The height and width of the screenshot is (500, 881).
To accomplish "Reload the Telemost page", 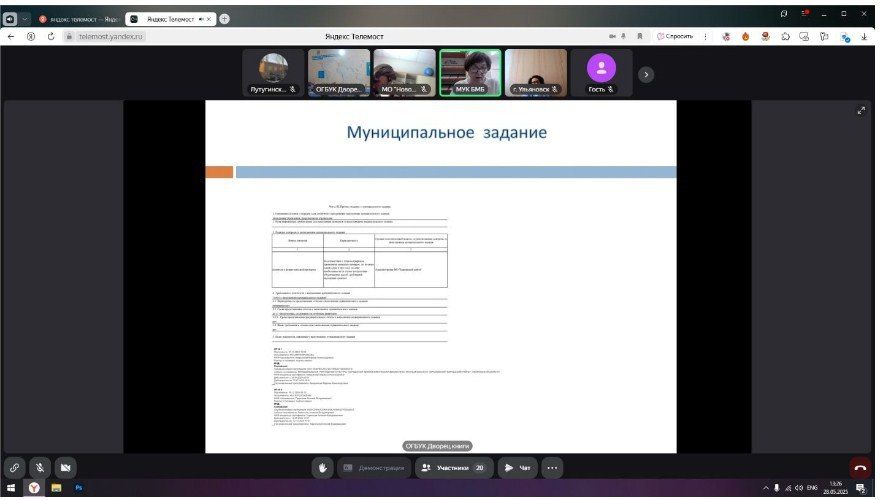I will point(51,37).
